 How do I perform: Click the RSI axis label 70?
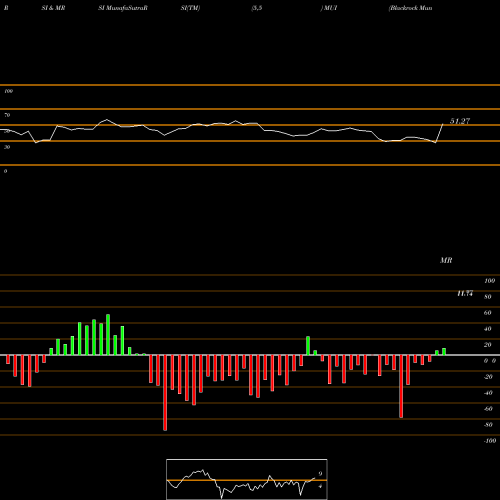(x=7, y=115)
